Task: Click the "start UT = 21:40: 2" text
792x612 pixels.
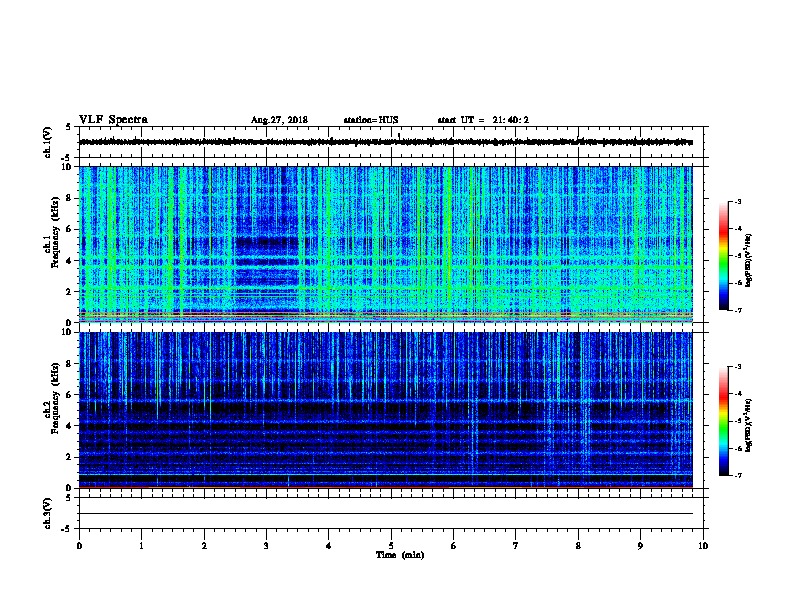Action: (483, 120)
